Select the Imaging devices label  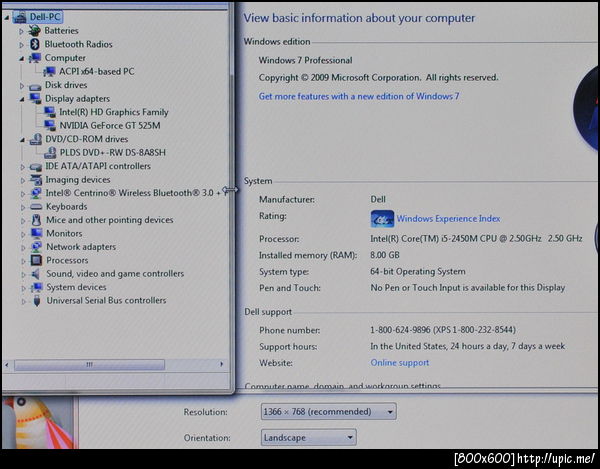click(x=78, y=179)
